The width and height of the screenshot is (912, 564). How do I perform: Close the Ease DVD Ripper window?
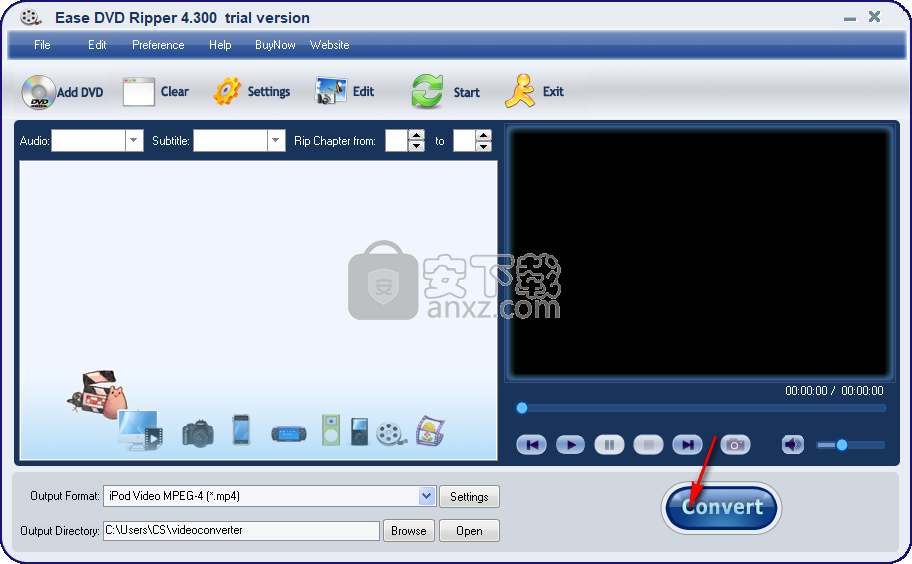coord(874,17)
